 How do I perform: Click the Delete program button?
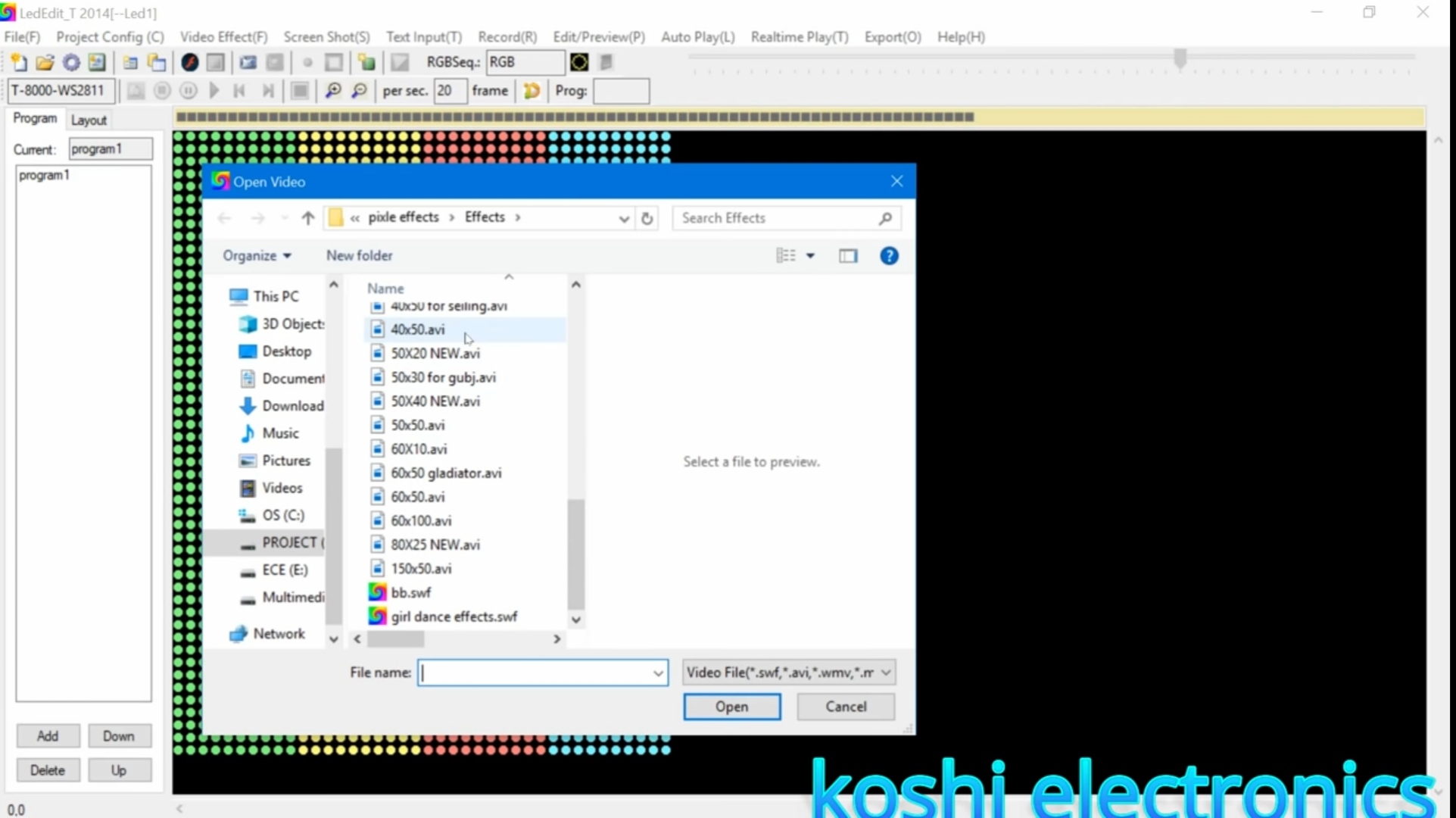point(48,770)
